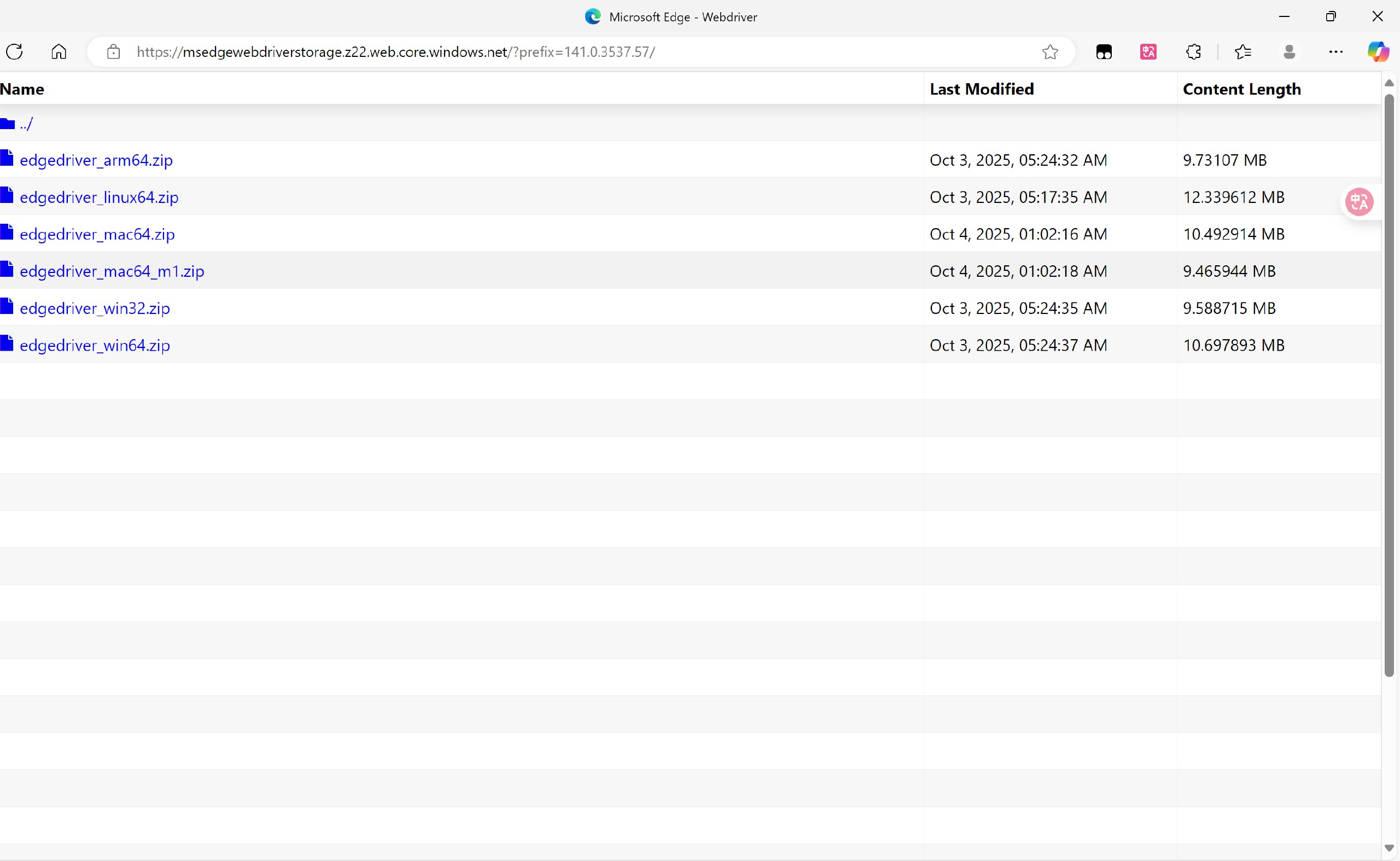1400x861 pixels.
Task: Launch the Copilot sidebar icon
Action: pyautogui.click(x=1378, y=52)
